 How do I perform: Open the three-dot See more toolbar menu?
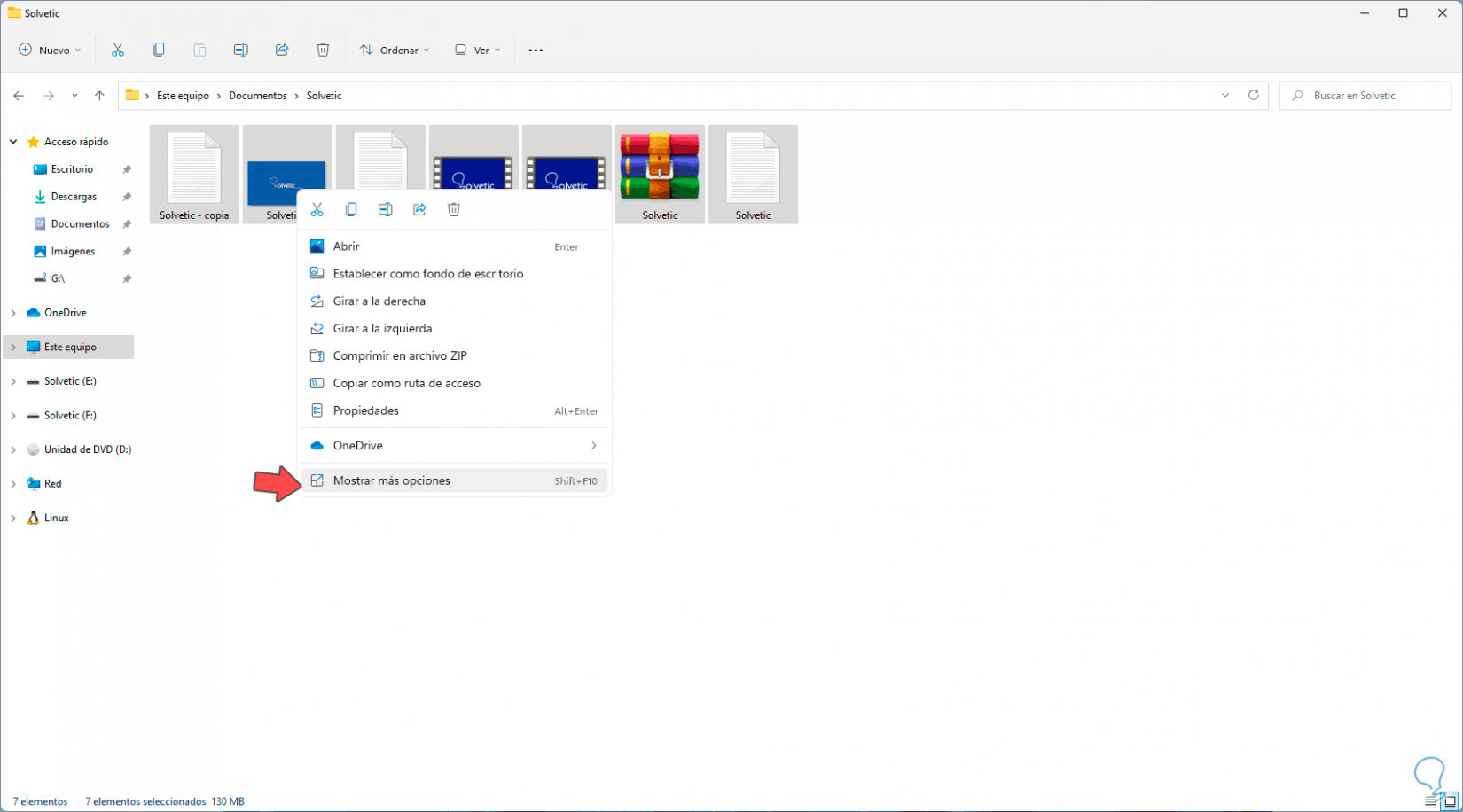536,51
